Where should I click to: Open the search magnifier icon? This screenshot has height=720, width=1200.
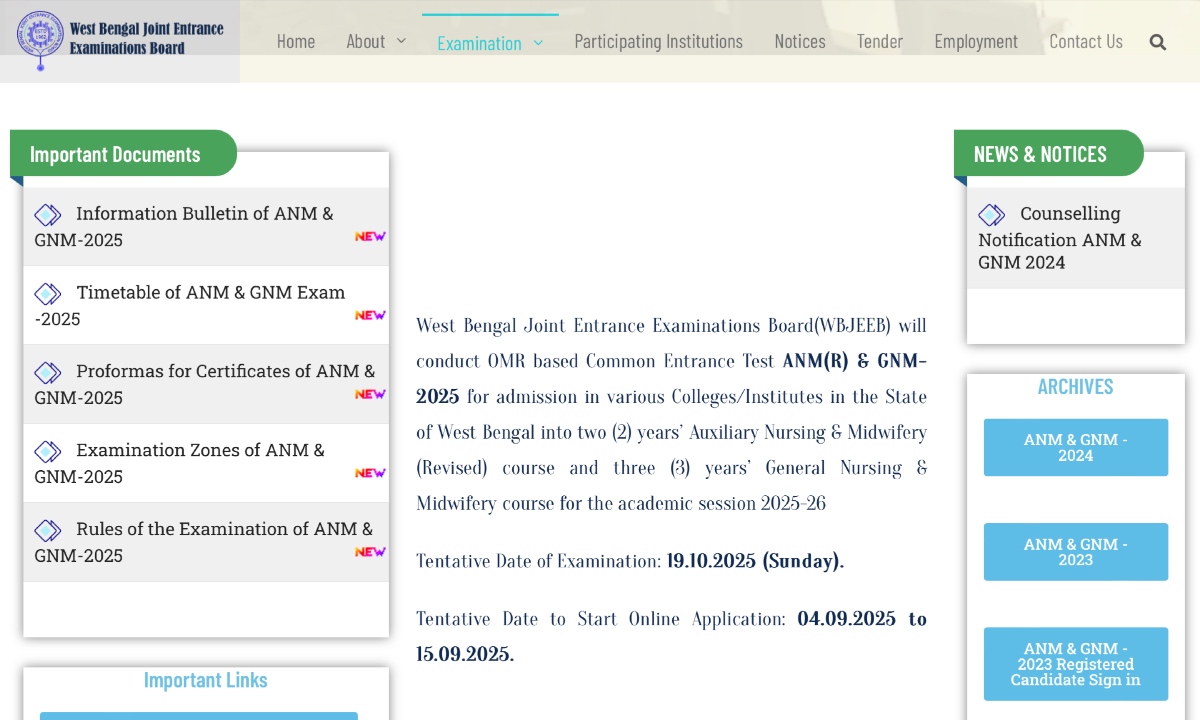pyautogui.click(x=1157, y=42)
